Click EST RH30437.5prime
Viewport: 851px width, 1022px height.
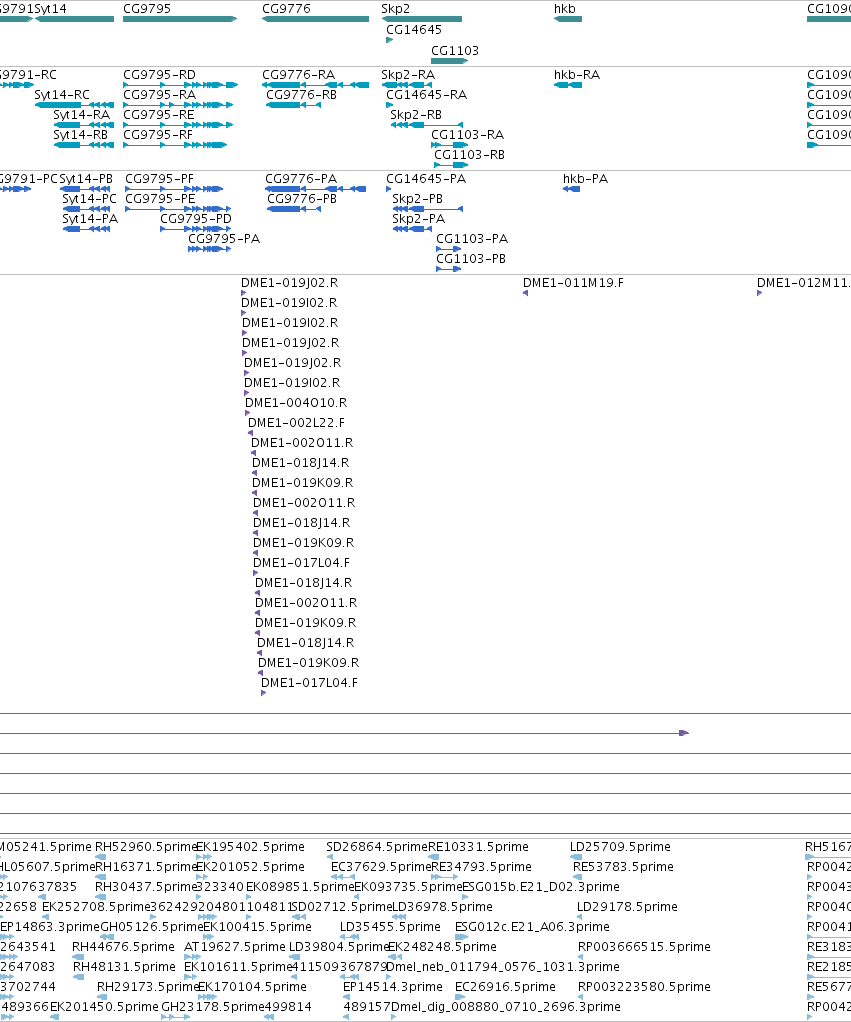coord(100,898)
